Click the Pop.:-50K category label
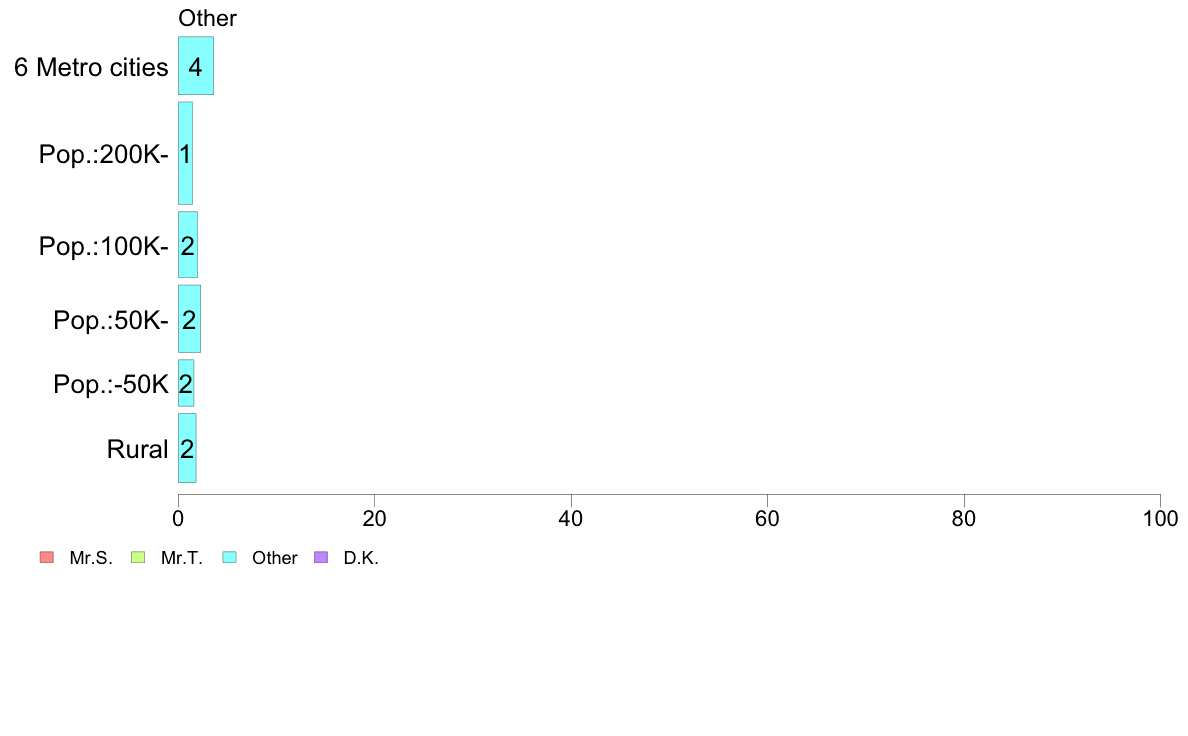This screenshot has height=736, width=1188. coord(111,384)
